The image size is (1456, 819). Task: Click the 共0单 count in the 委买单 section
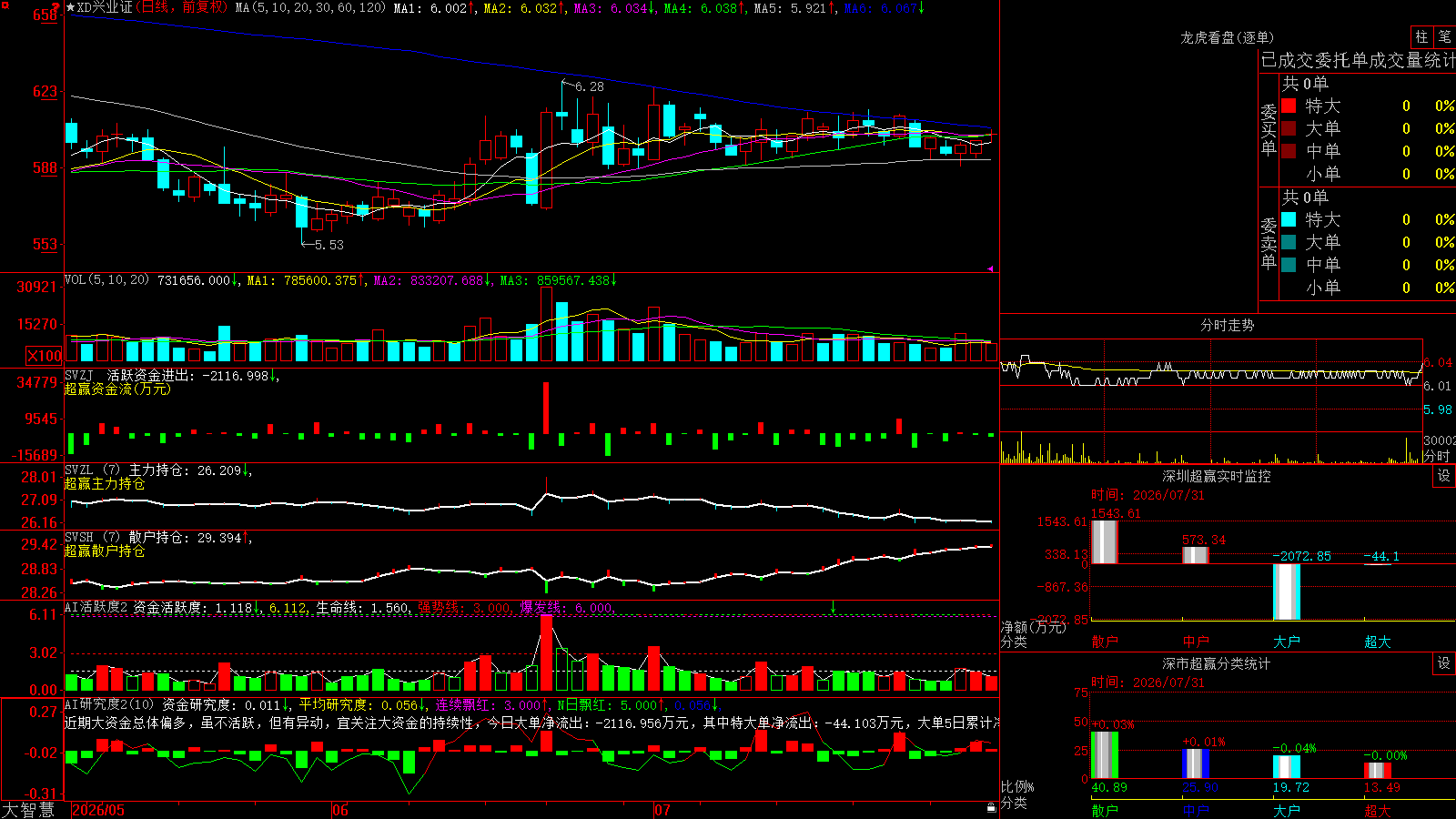pos(1305,83)
